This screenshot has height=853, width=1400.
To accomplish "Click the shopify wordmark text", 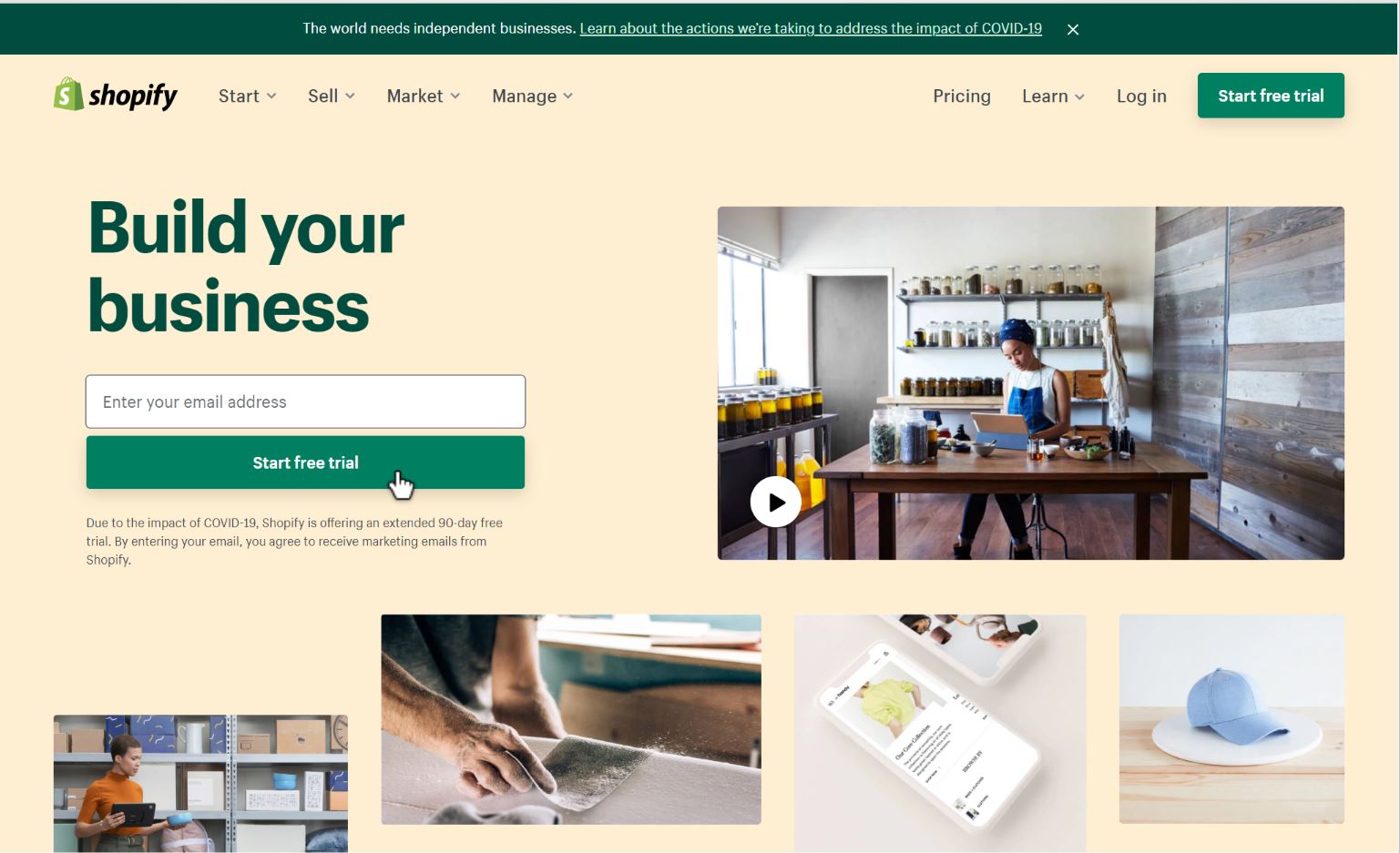I will (x=133, y=96).
